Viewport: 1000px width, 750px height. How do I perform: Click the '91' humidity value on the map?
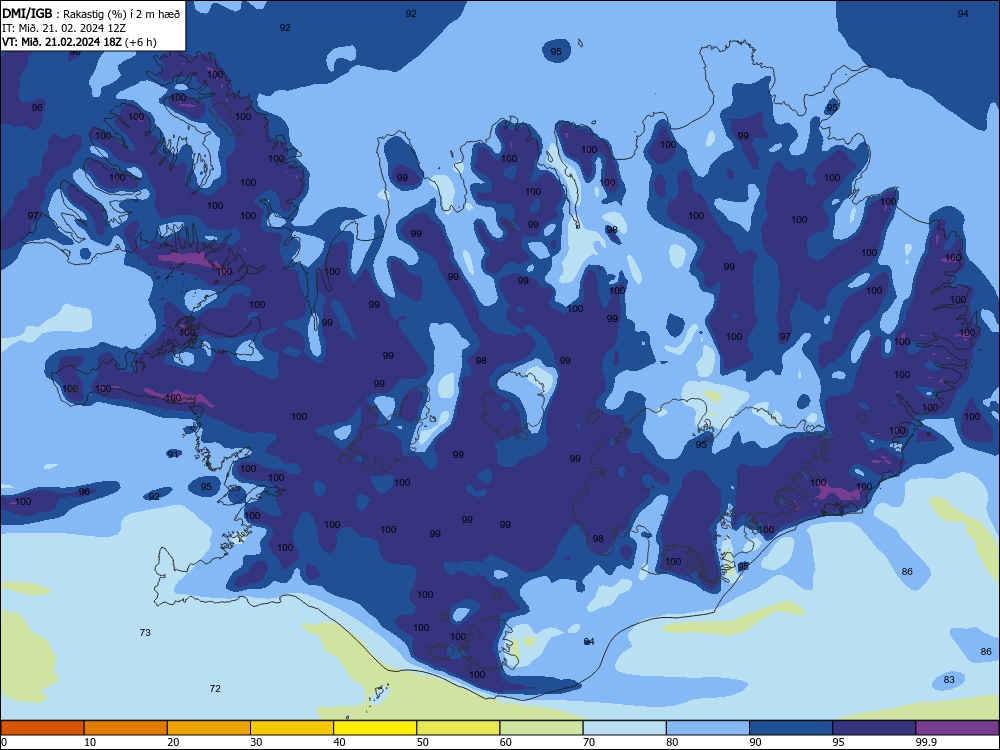click(x=173, y=454)
